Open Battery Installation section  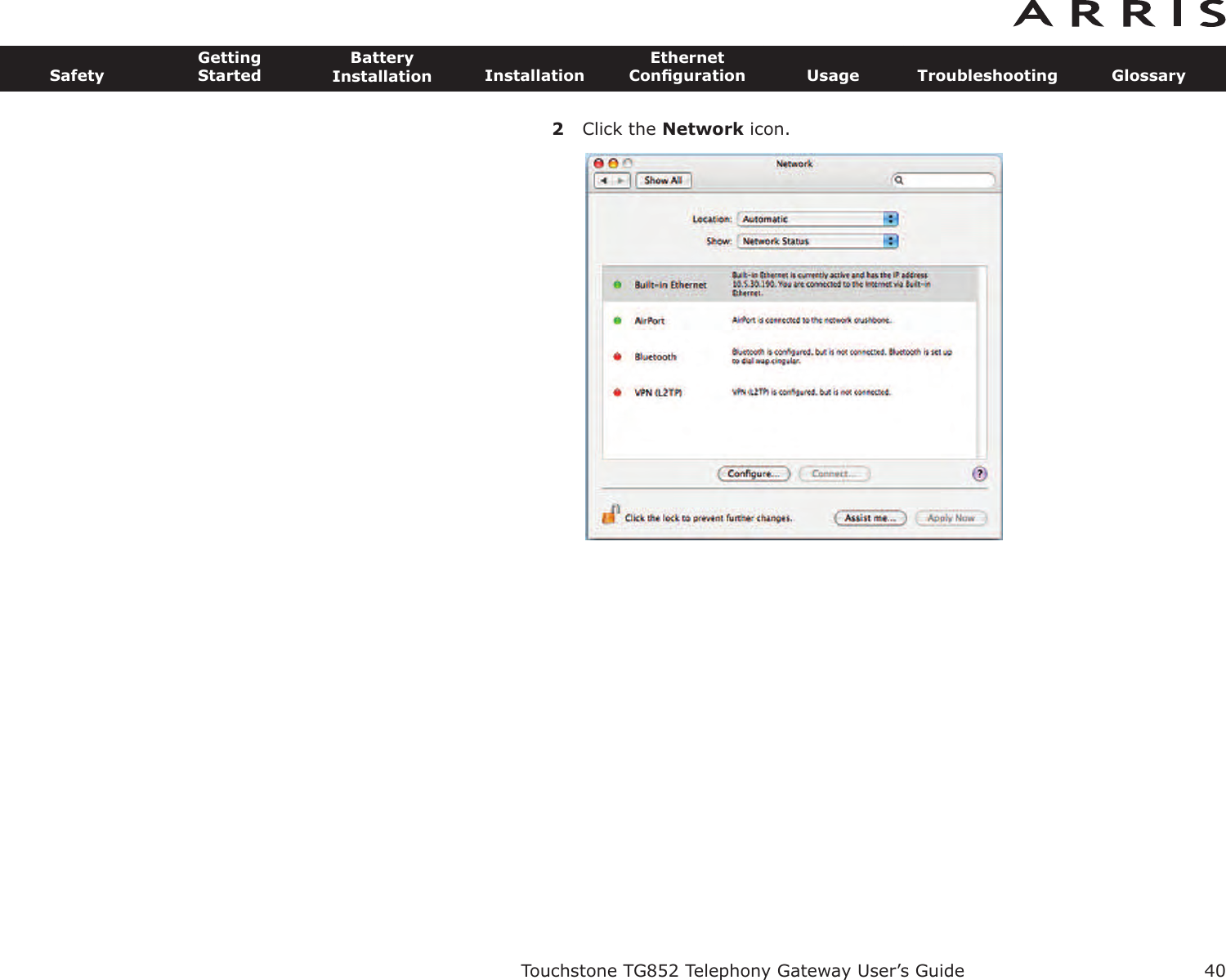[382, 67]
